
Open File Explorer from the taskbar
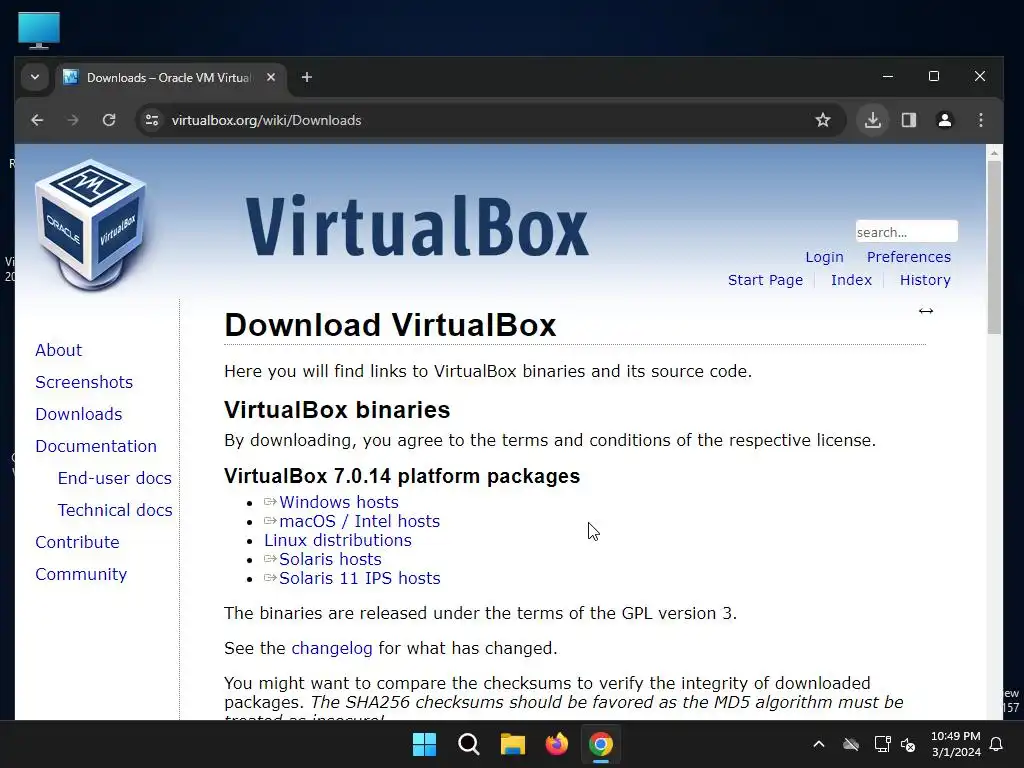point(513,744)
